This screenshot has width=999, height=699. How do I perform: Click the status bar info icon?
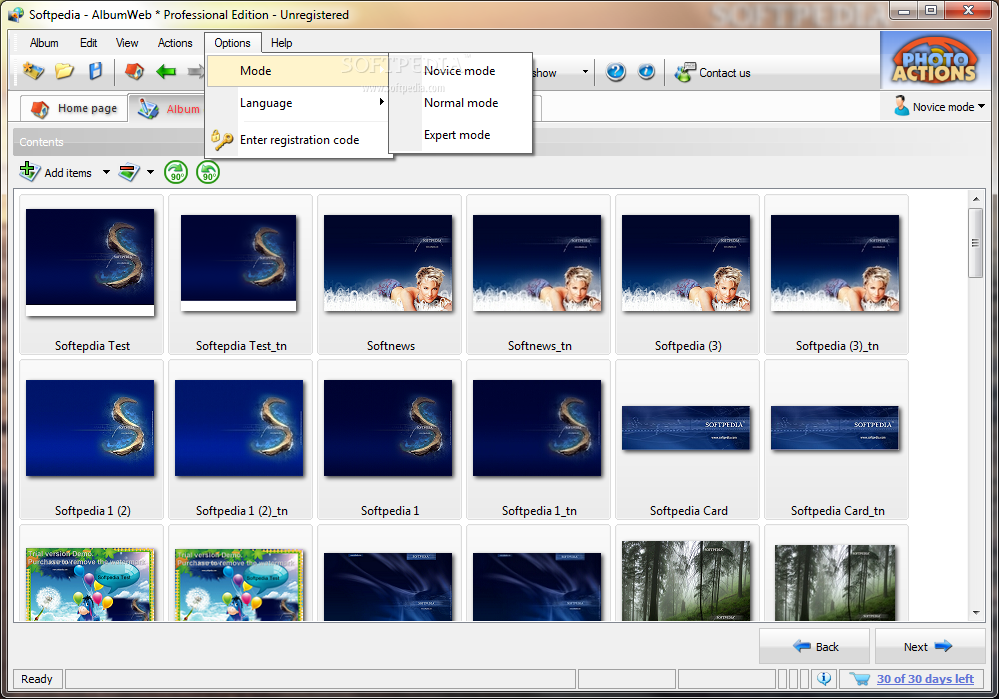(x=824, y=679)
